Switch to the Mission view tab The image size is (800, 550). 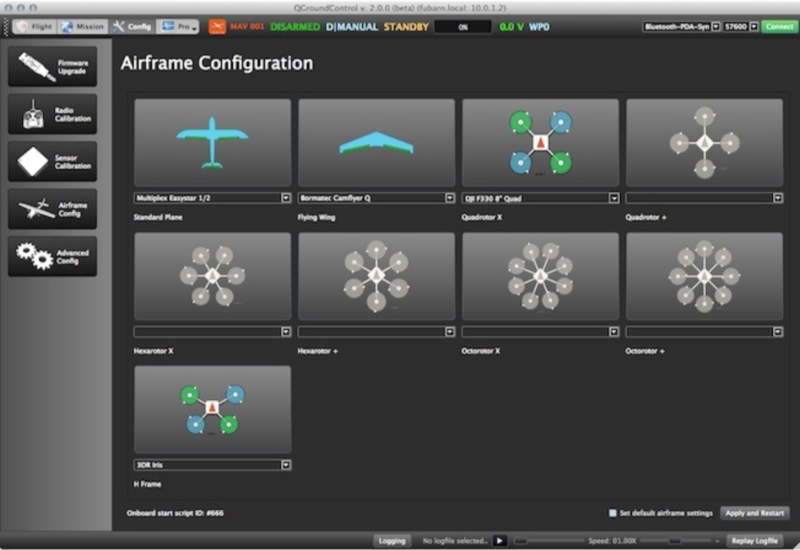pos(83,27)
